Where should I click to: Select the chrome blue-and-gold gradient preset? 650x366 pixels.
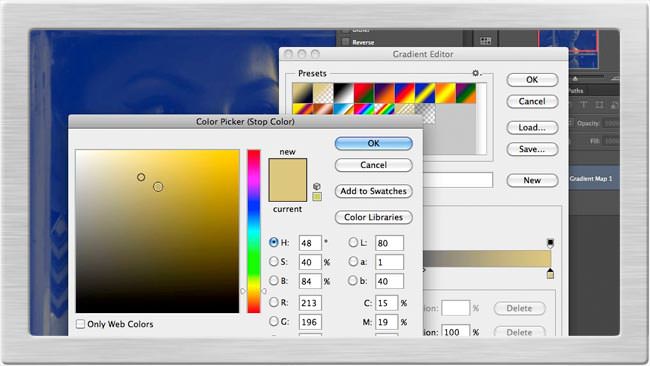tap(343, 109)
